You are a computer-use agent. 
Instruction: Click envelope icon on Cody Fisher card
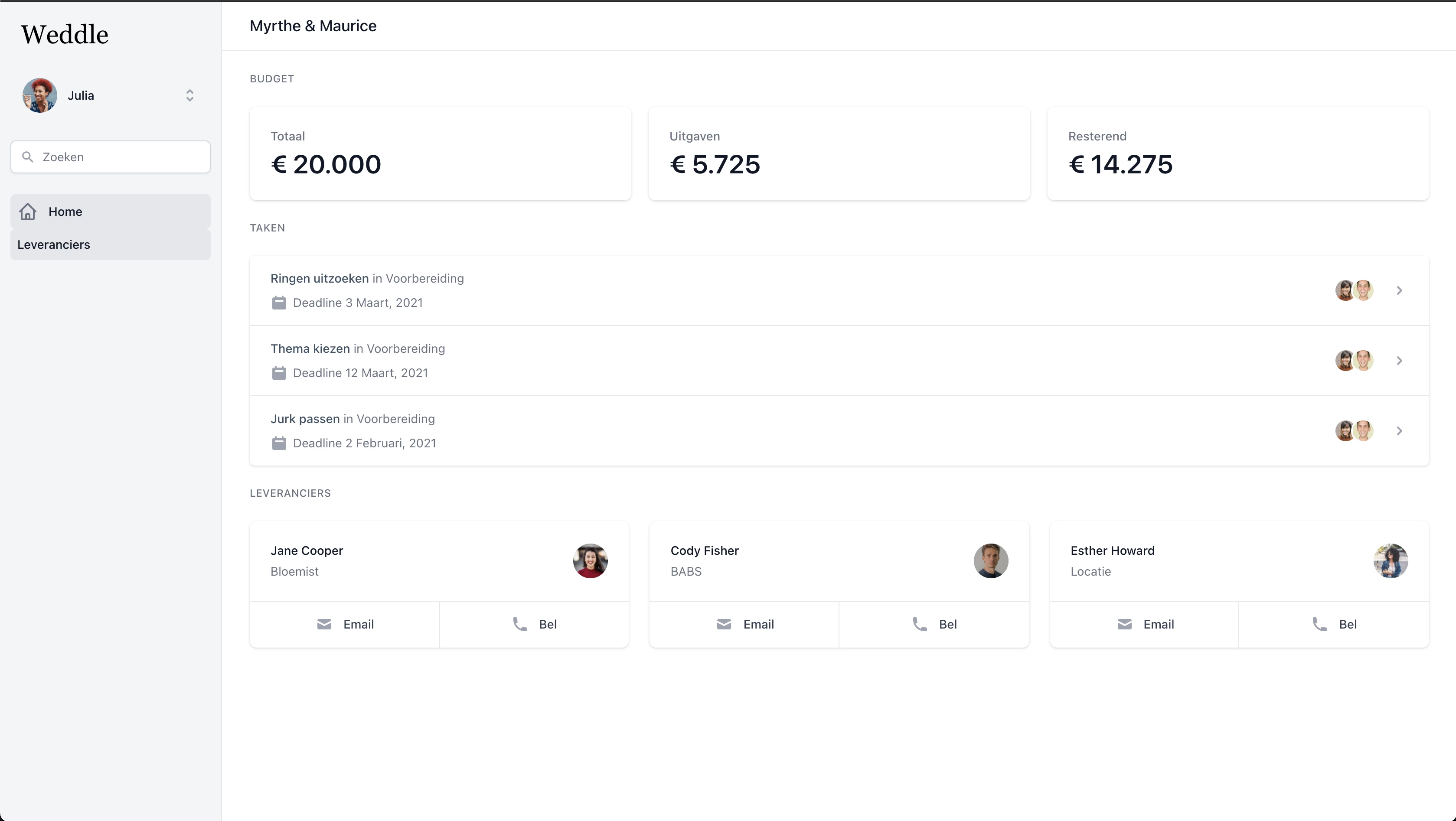724,624
